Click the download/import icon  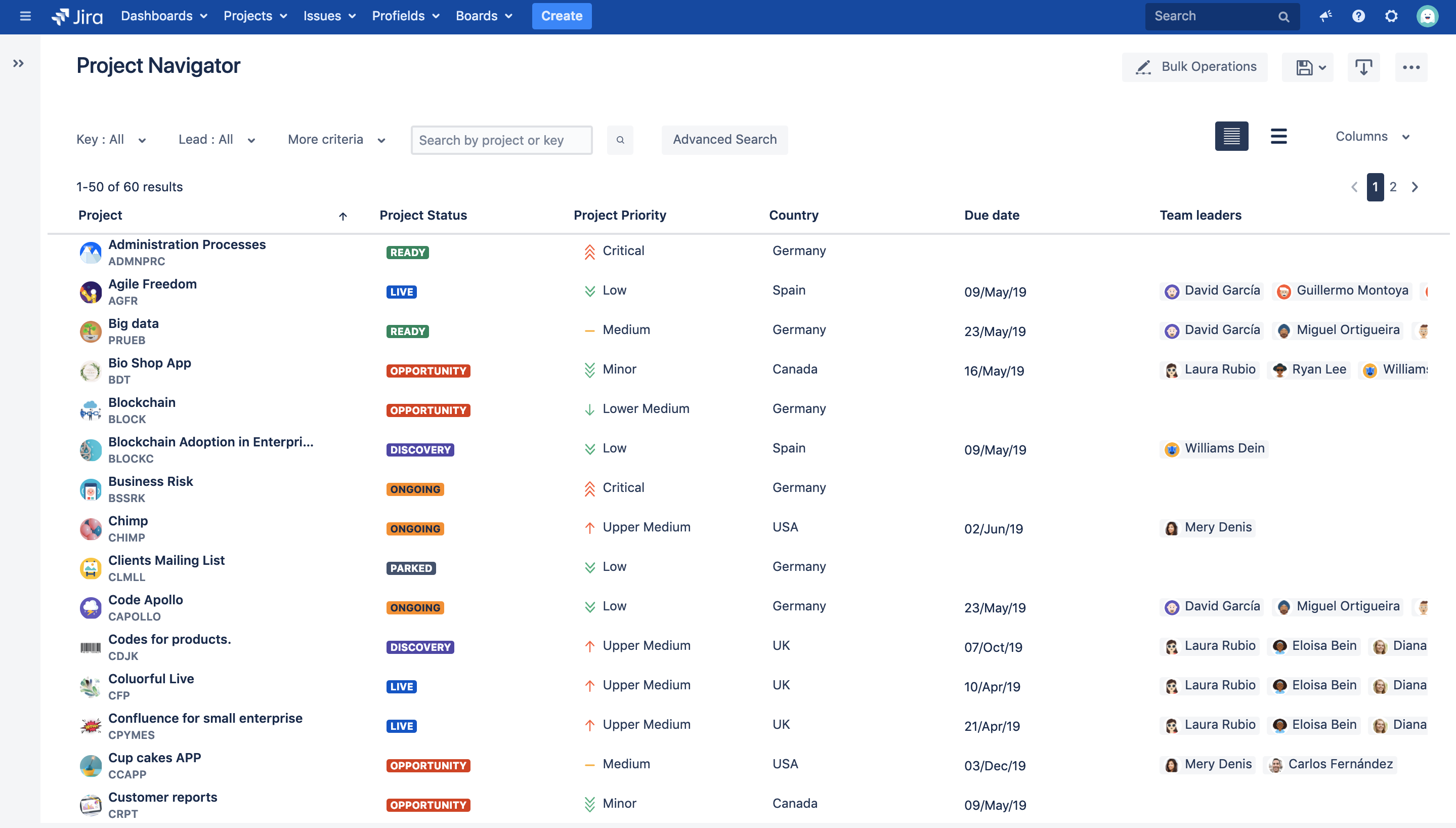[1362, 67]
